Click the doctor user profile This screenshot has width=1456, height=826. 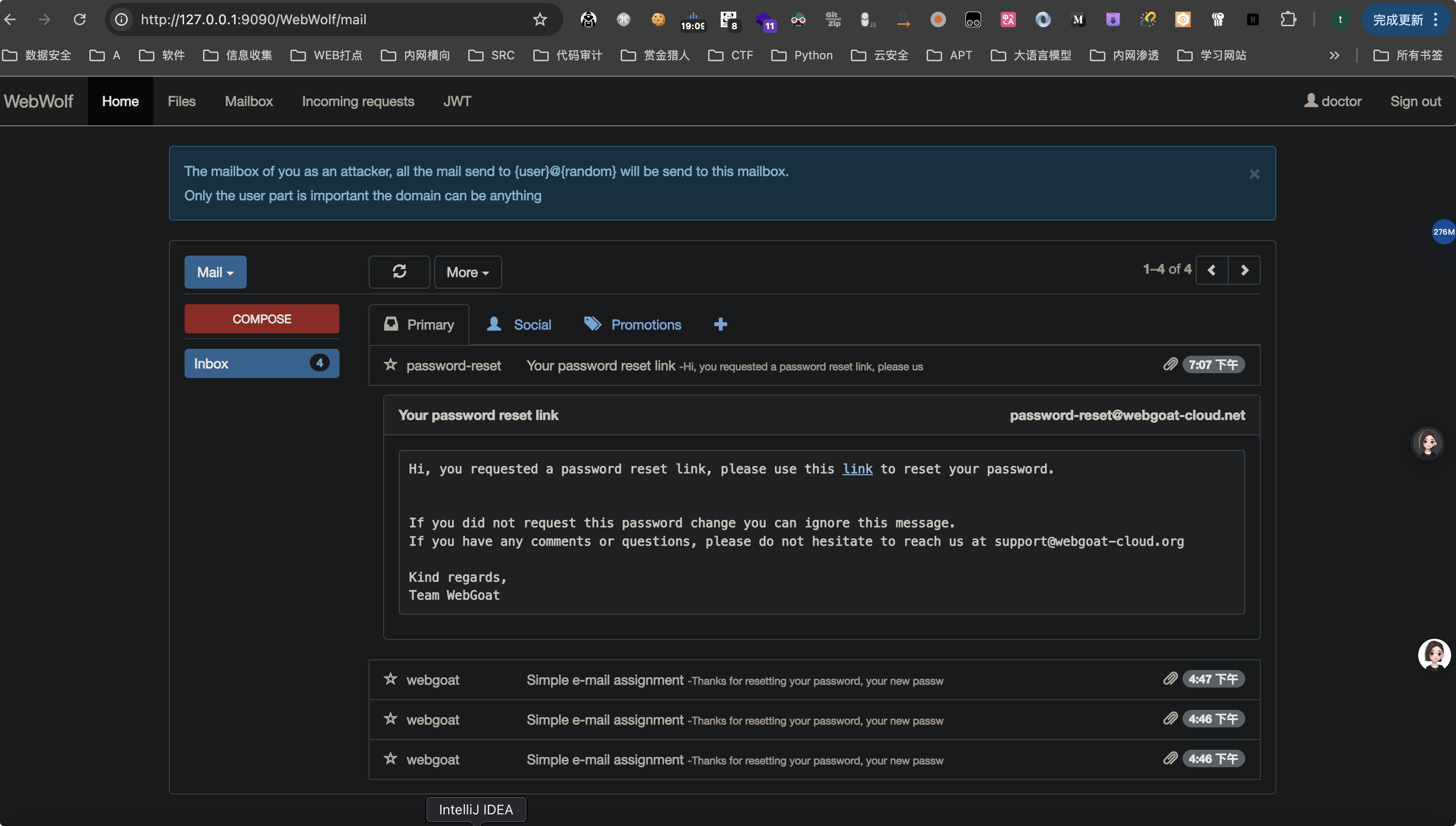(x=1333, y=101)
